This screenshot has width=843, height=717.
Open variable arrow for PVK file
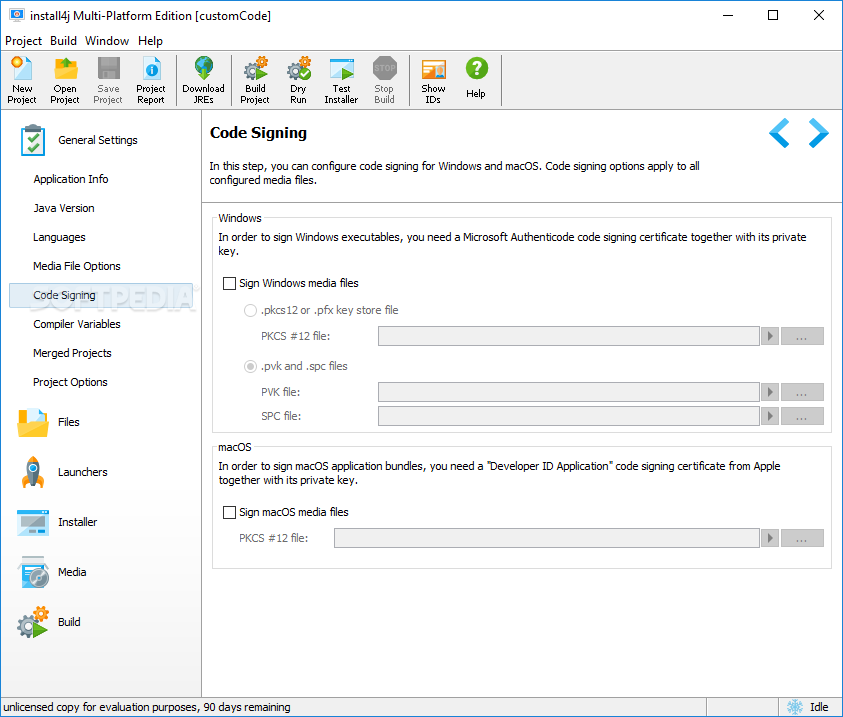click(x=770, y=392)
